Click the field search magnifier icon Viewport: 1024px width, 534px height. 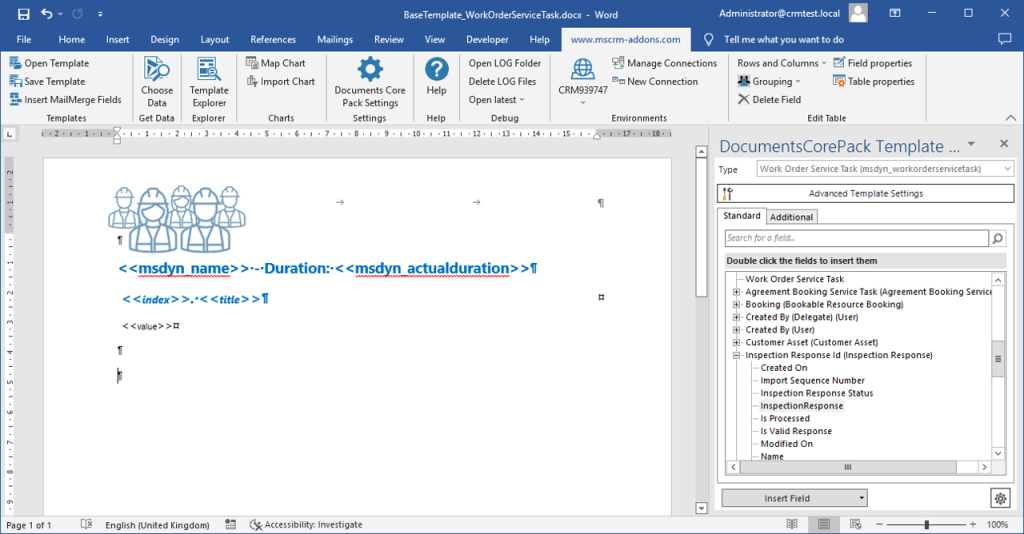[x=997, y=238]
